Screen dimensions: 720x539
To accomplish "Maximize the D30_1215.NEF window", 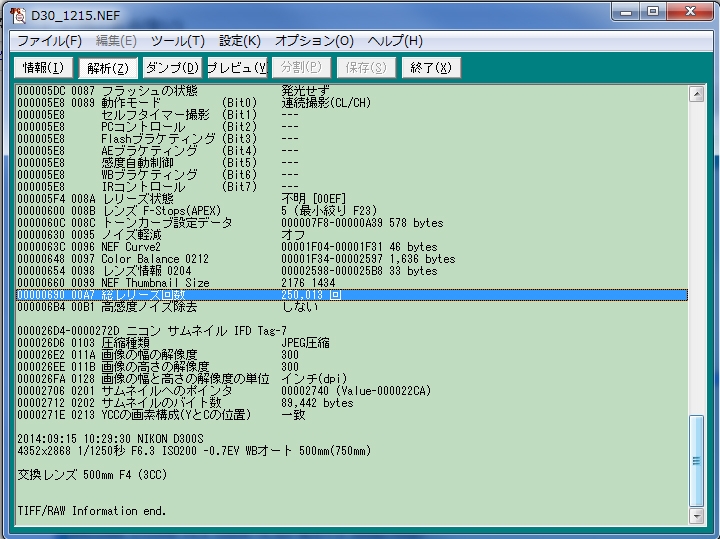I will [653, 11].
